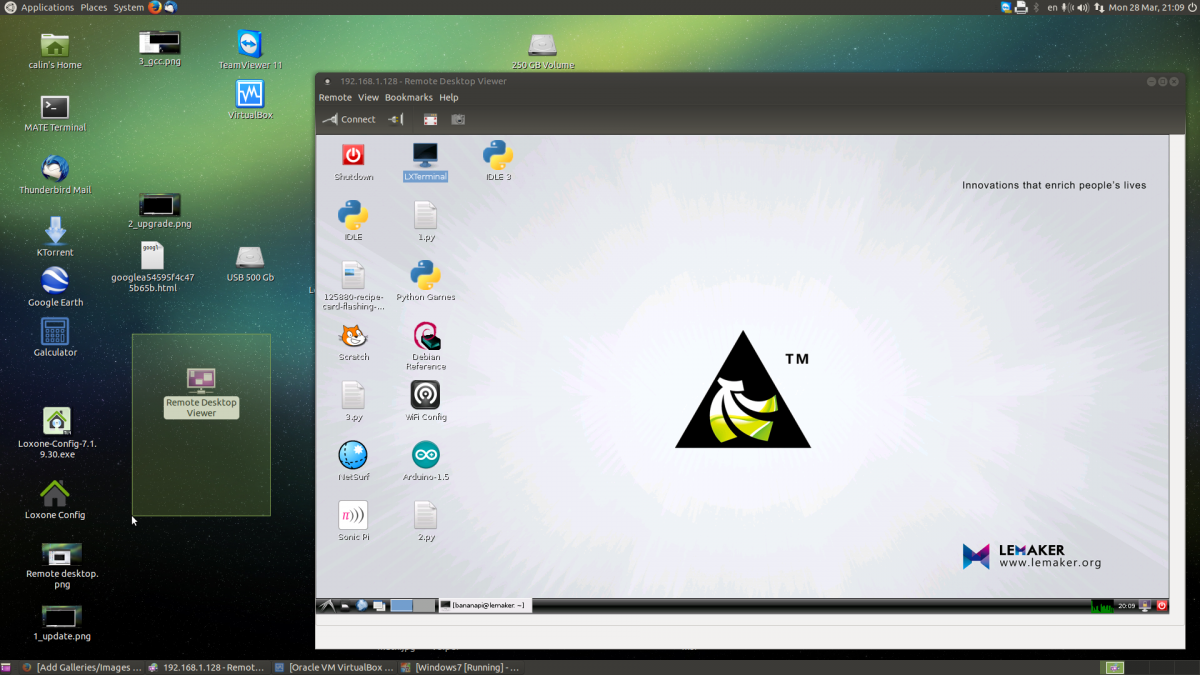Viewport: 1200px width, 675px height.
Task: Select the Shutdown icon on remote desktop
Action: click(353, 156)
